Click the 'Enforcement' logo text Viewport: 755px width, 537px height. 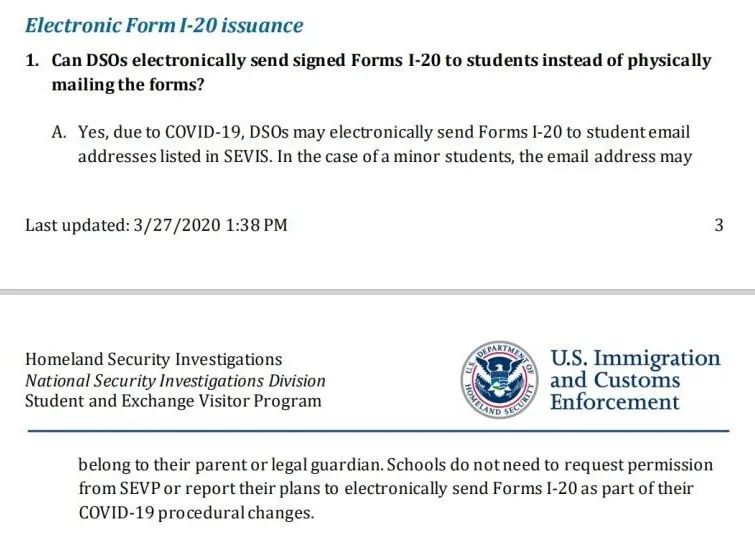pos(615,402)
